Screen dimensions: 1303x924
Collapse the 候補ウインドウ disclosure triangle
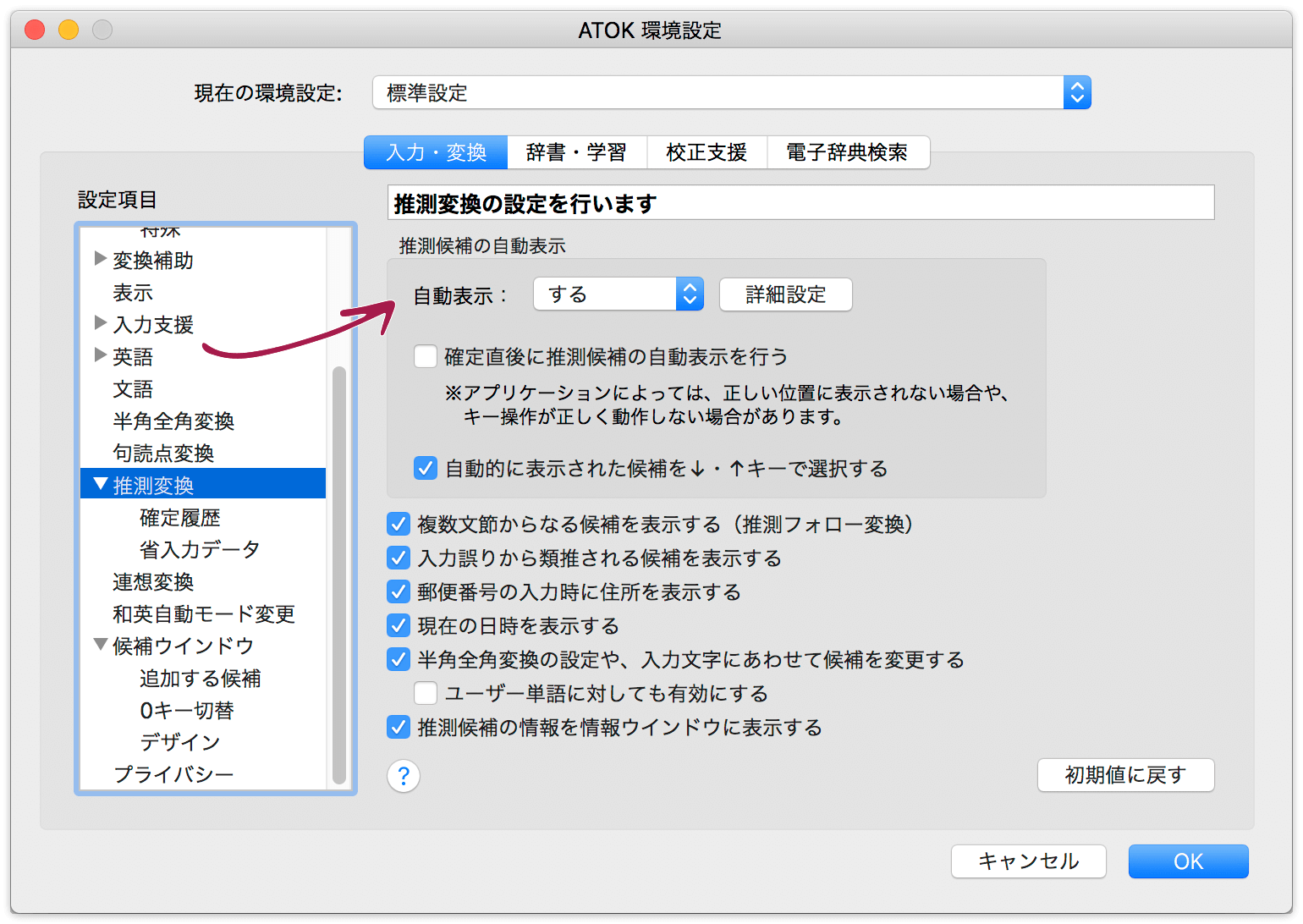point(101,645)
